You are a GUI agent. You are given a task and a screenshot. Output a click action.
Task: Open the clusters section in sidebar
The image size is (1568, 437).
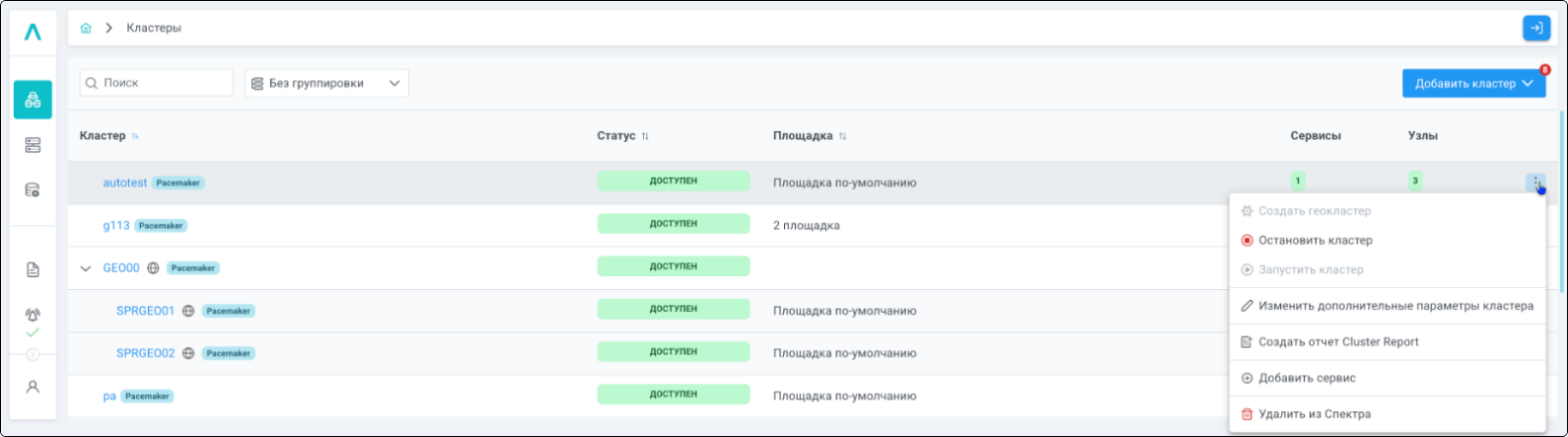point(33,99)
